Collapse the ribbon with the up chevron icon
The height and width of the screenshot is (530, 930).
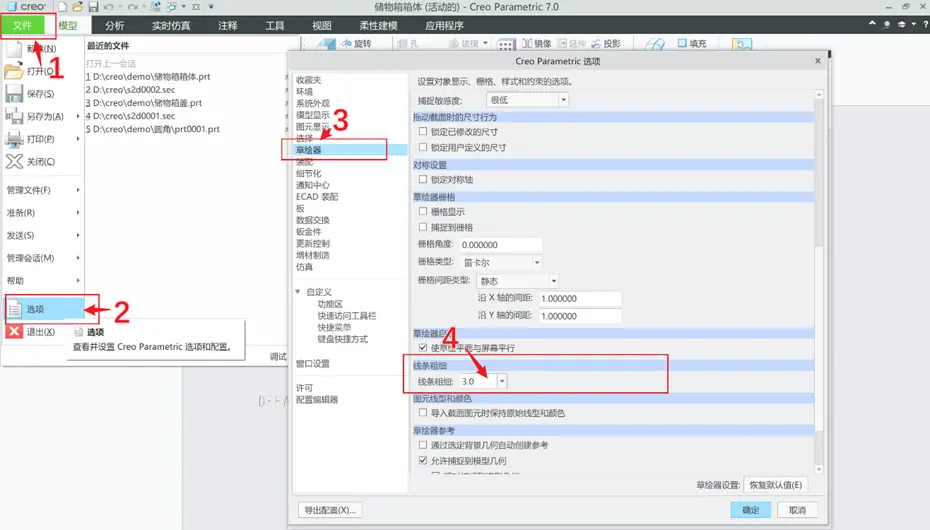click(x=872, y=24)
